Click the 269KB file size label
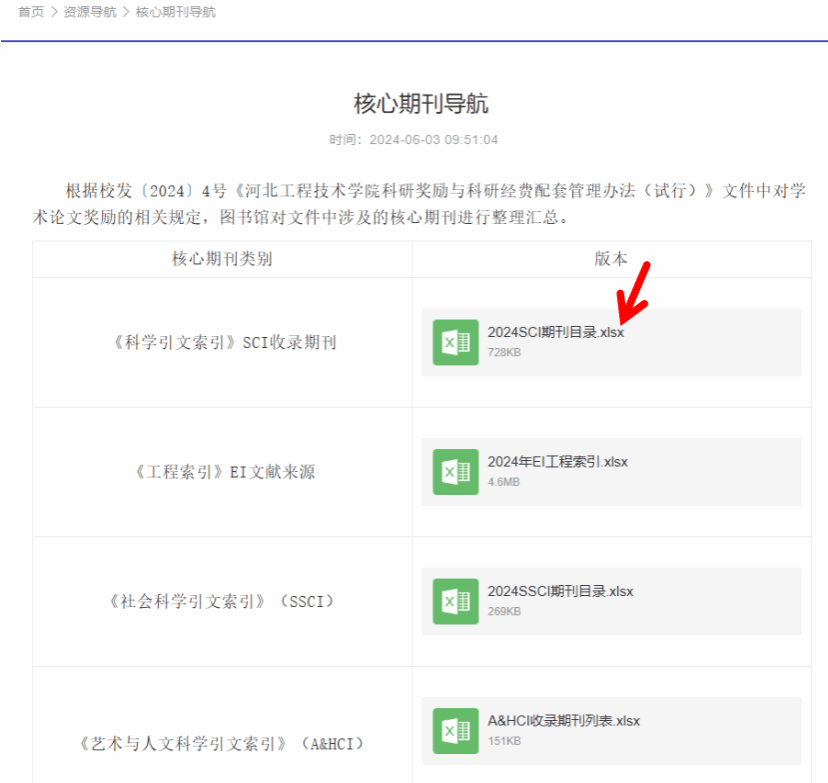This screenshot has height=783, width=828. point(504,611)
